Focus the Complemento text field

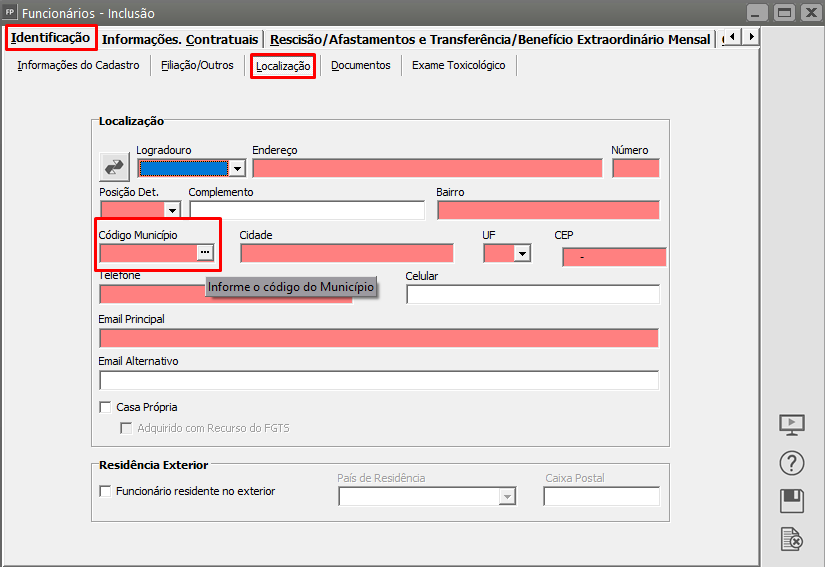tap(307, 210)
